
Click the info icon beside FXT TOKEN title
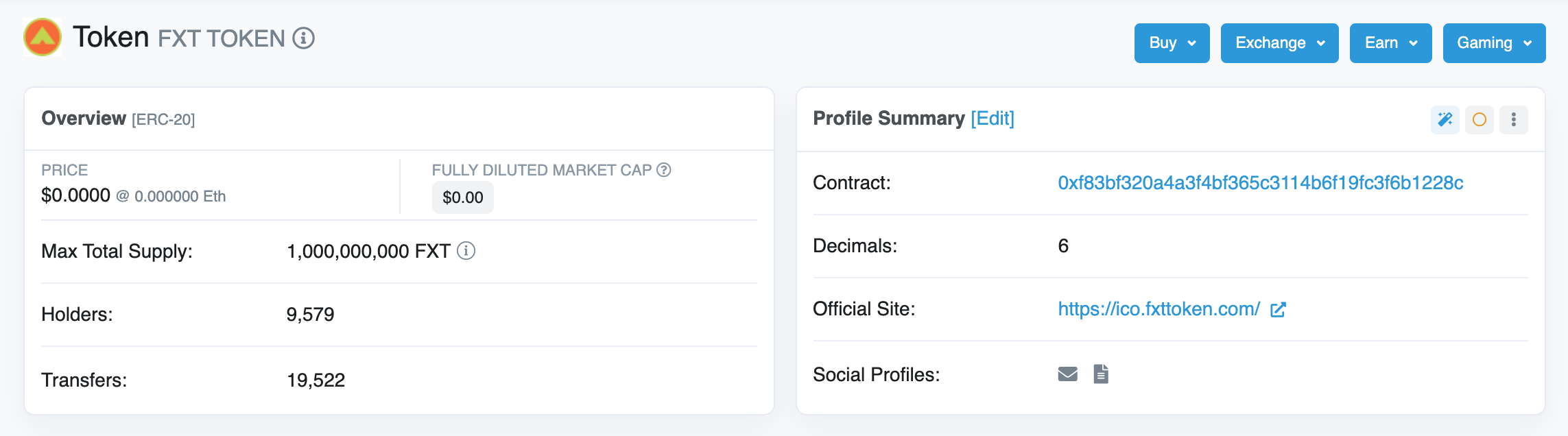click(x=303, y=38)
